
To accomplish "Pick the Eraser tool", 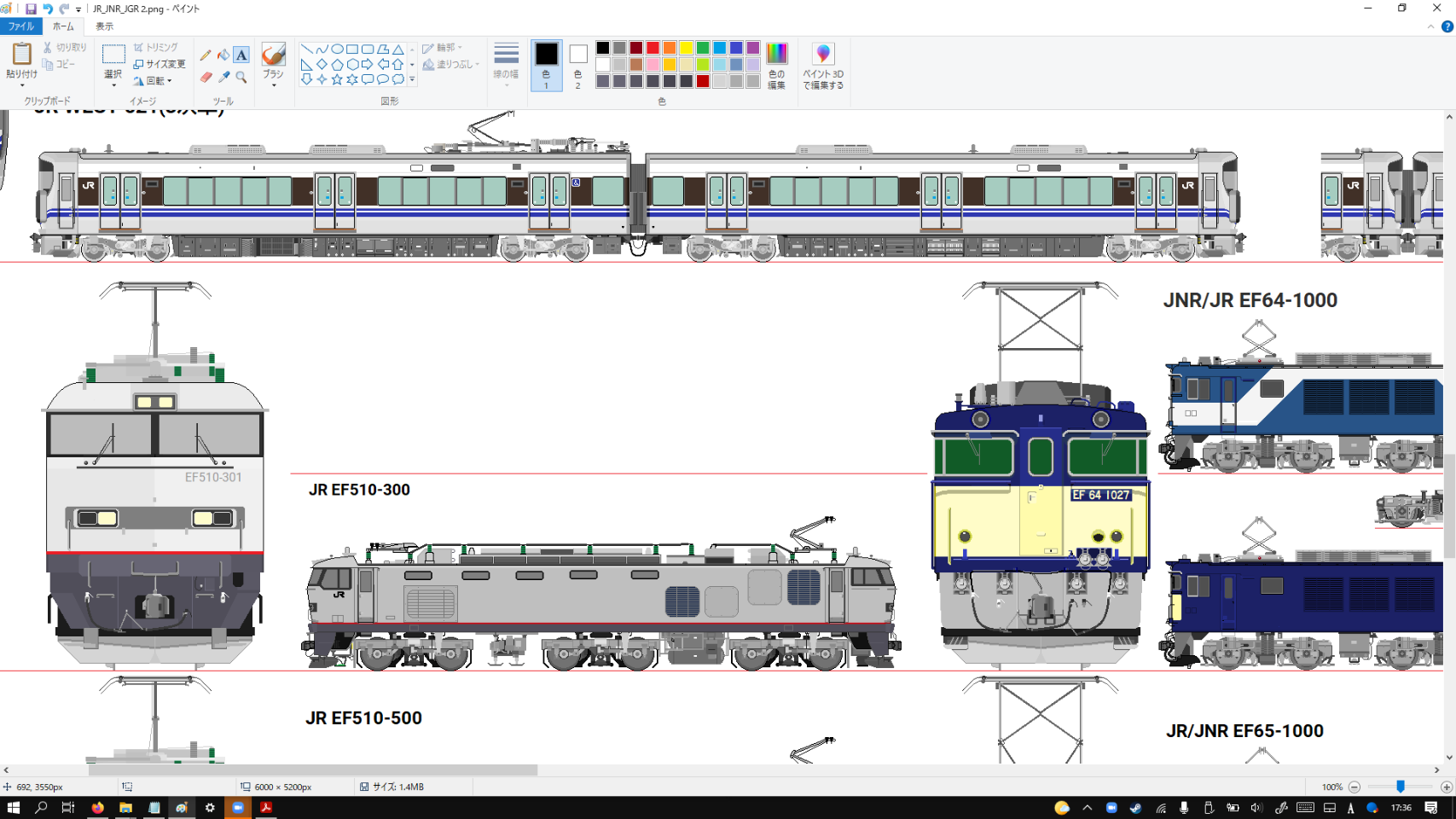I will 206,78.
